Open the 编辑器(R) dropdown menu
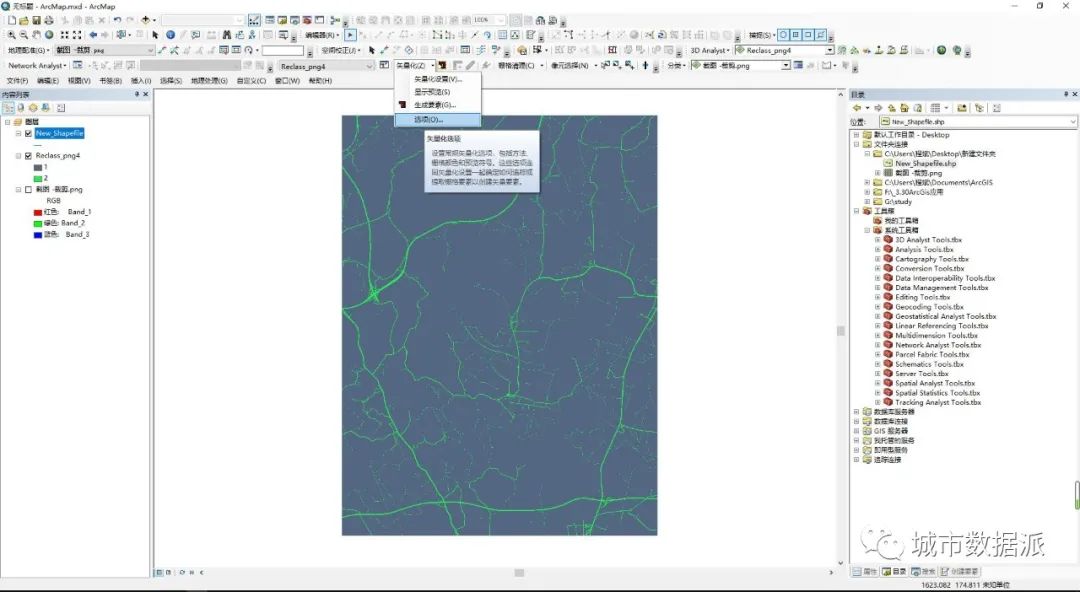Viewport: 1080px width, 592px height. [x=322, y=34]
